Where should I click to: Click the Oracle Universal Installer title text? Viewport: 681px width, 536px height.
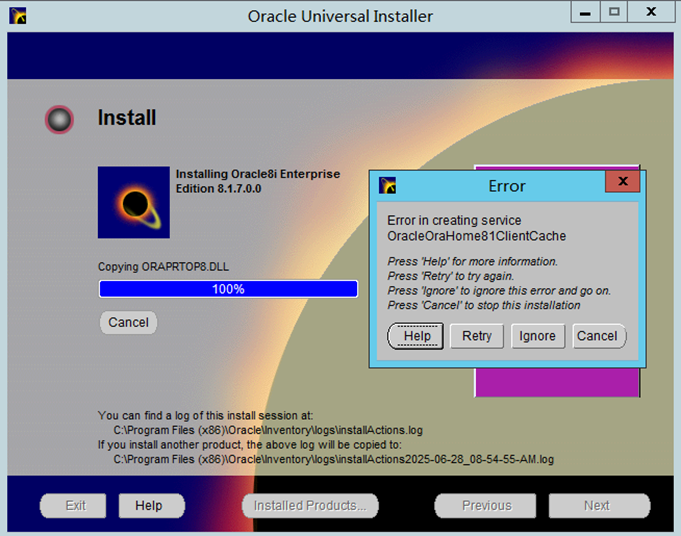pos(340,17)
